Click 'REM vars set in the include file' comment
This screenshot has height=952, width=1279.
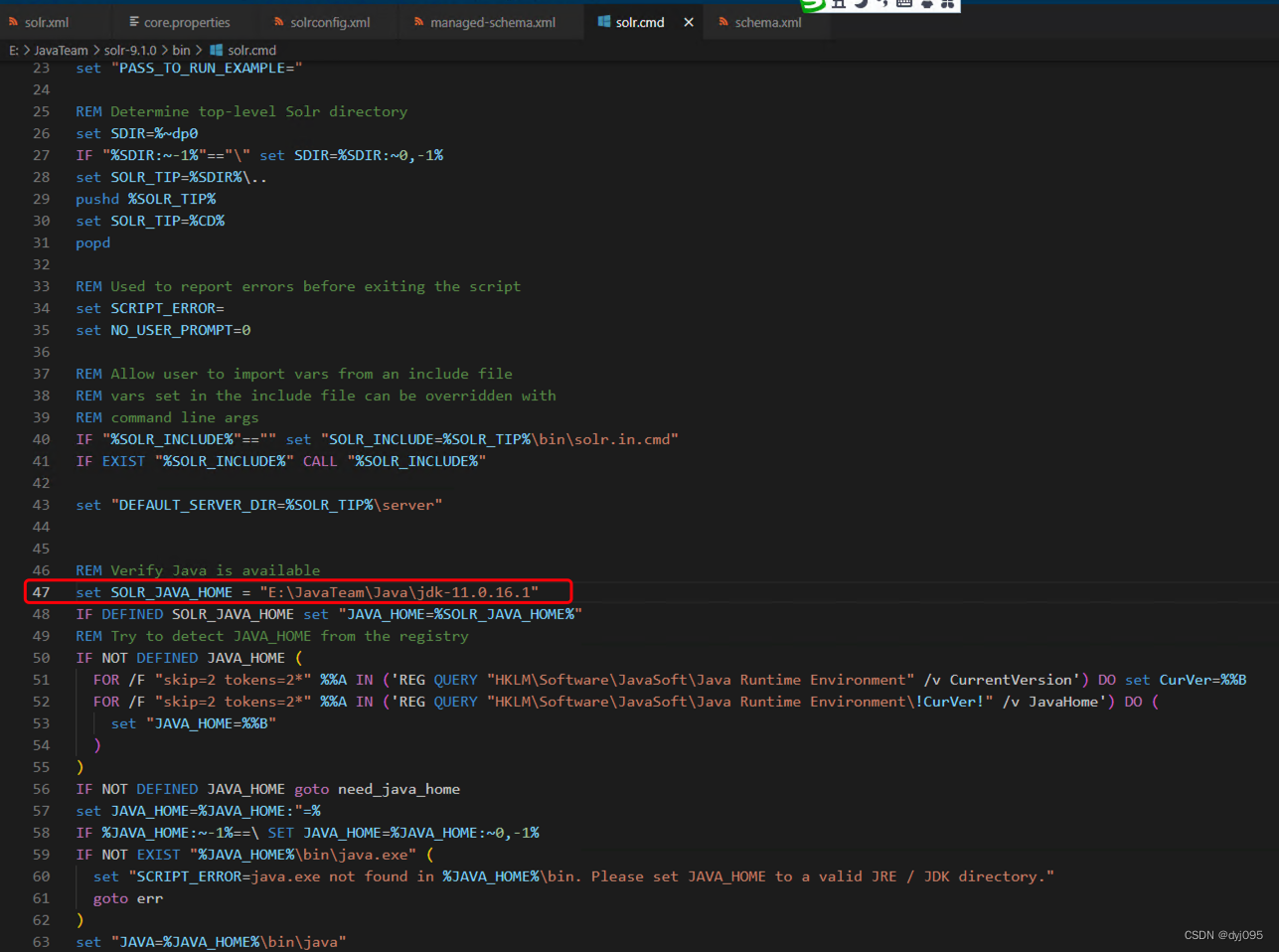click(316, 396)
